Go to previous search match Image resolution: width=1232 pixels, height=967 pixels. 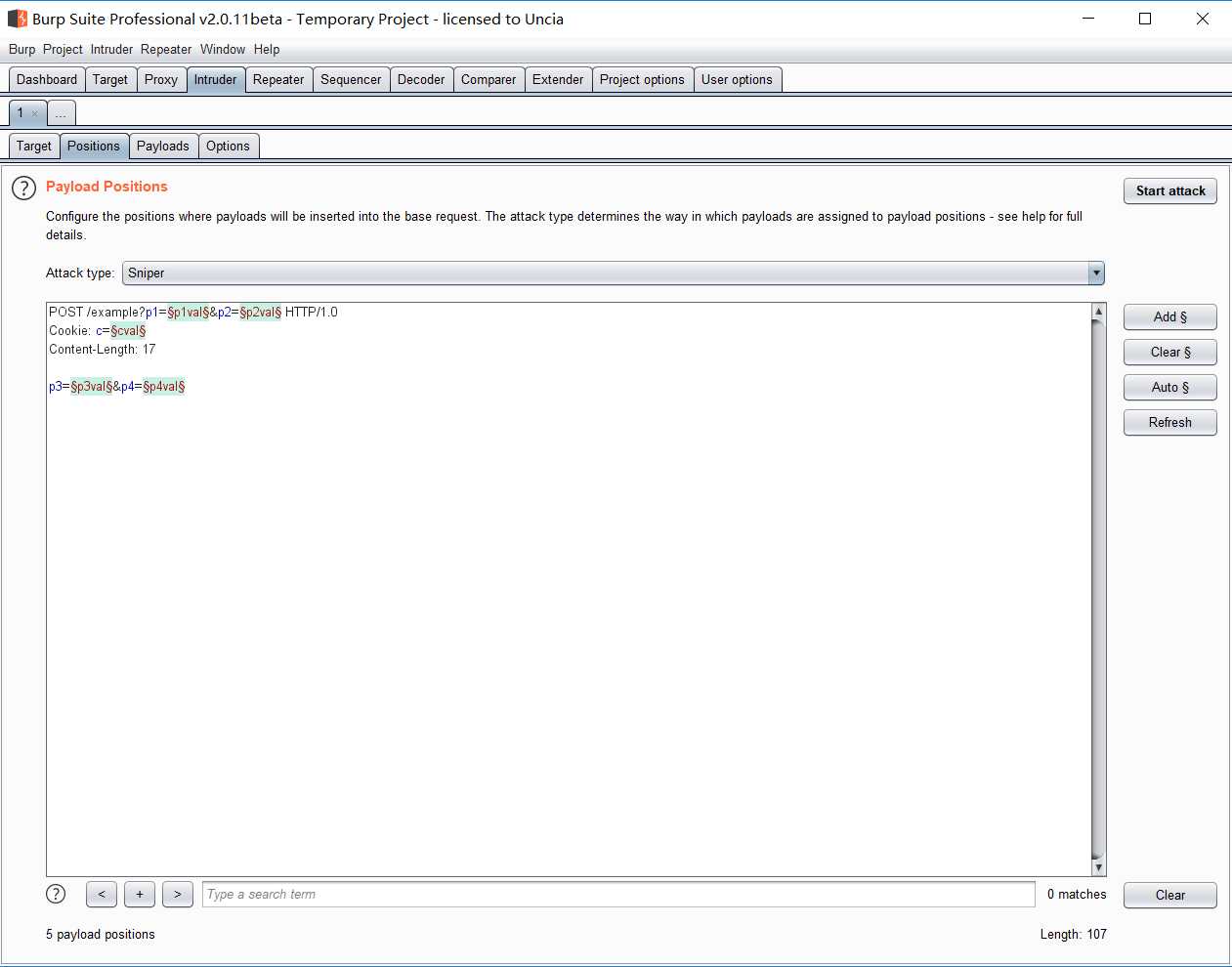[102, 894]
